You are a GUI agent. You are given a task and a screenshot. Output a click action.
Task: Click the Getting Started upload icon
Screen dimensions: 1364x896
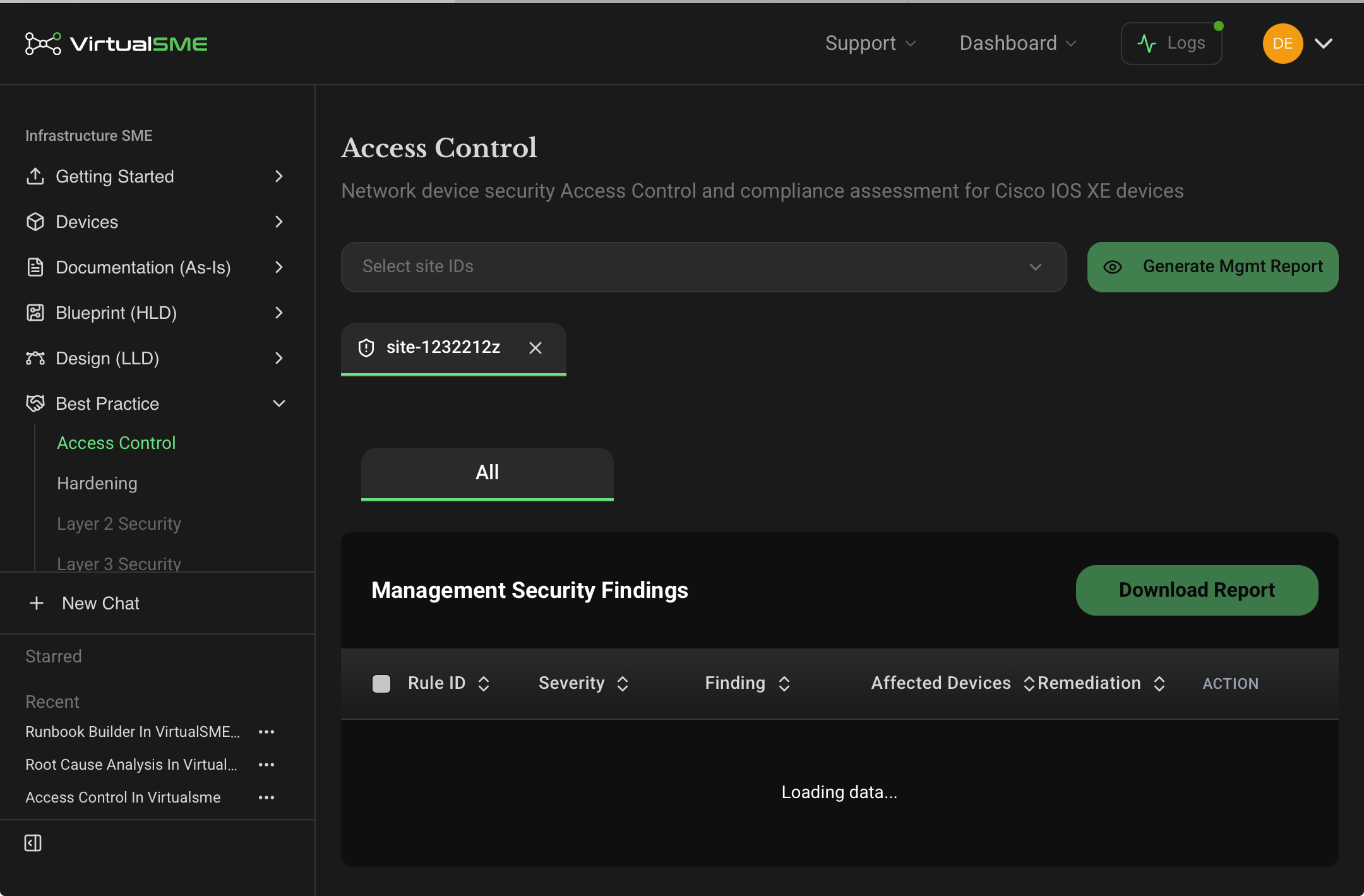click(35, 176)
